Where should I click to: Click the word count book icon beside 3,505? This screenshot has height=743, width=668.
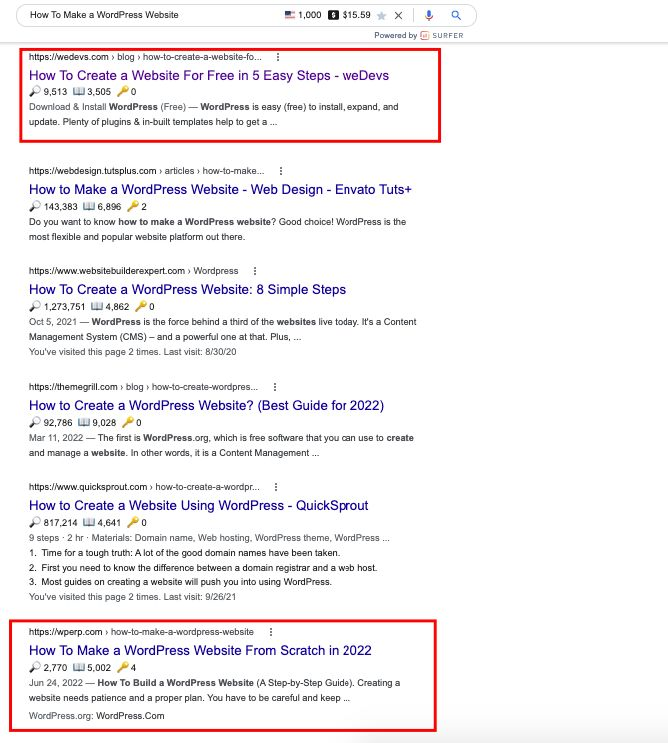(x=79, y=91)
